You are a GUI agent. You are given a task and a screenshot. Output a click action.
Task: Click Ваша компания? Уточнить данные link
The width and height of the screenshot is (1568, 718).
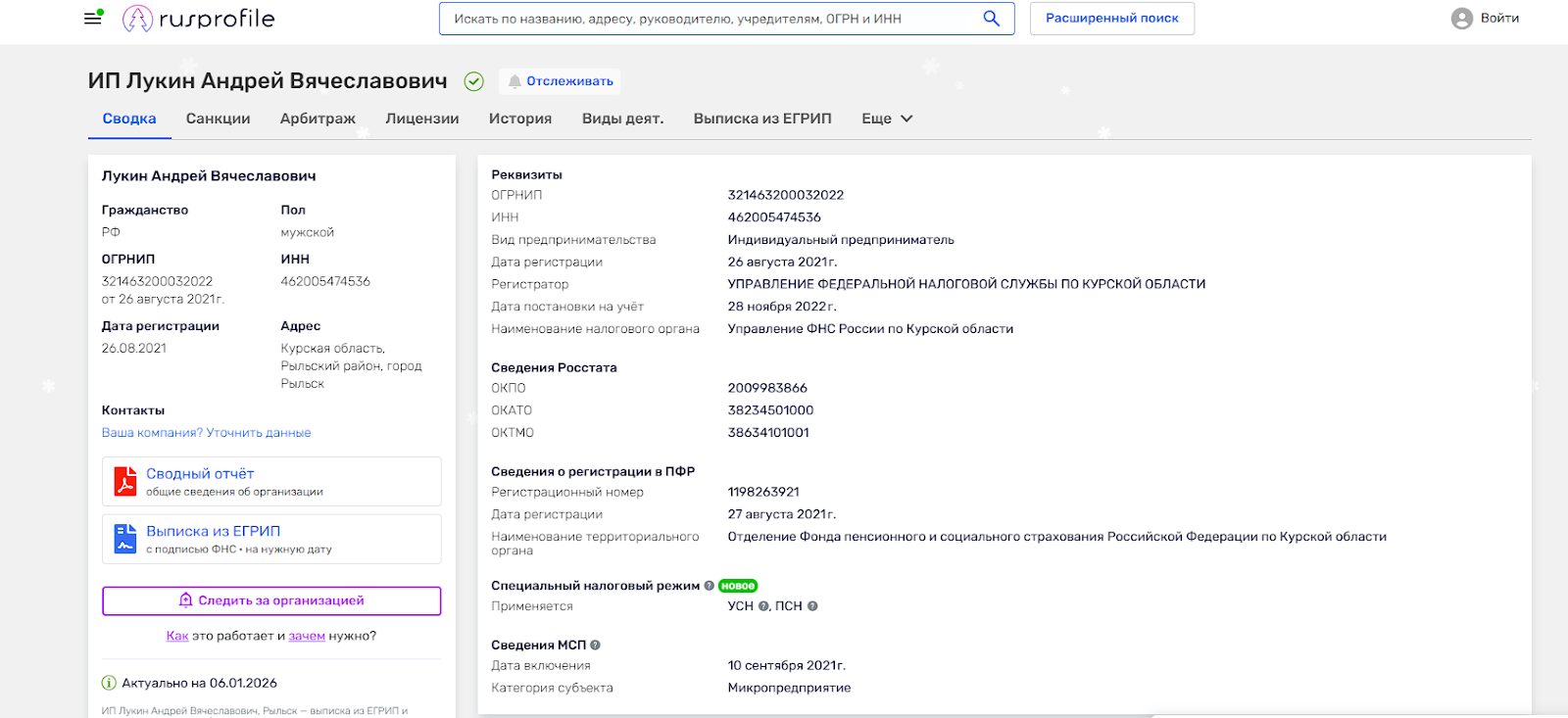(206, 433)
